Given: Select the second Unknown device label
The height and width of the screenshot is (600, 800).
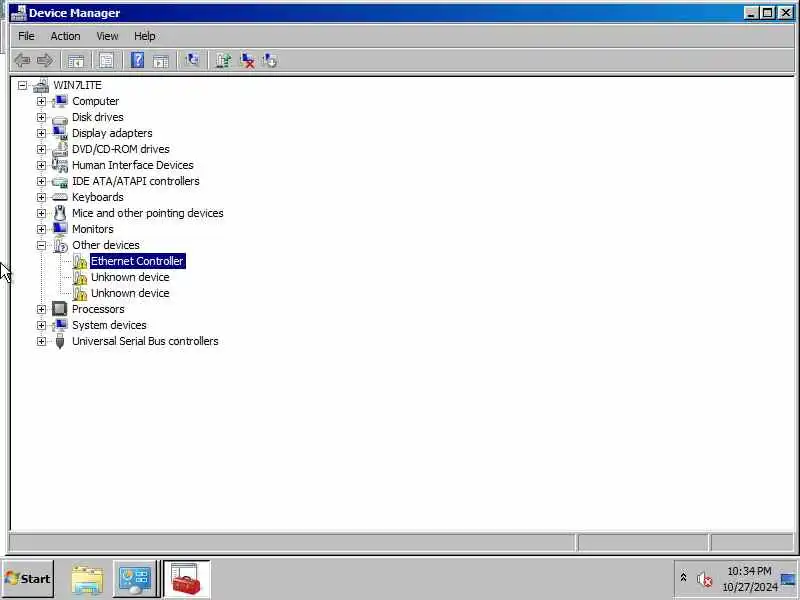Looking at the screenshot, I should pyautogui.click(x=130, y=293).
